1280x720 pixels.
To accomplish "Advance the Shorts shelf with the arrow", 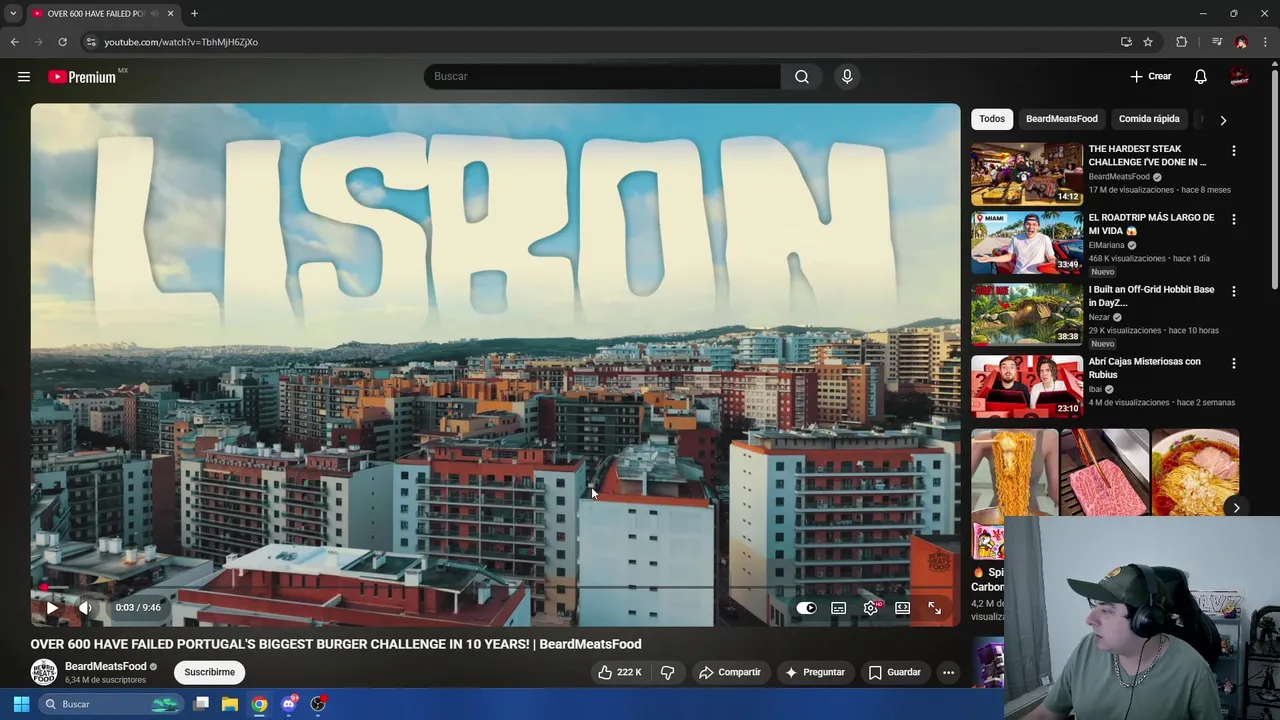I will [1236, 508].
